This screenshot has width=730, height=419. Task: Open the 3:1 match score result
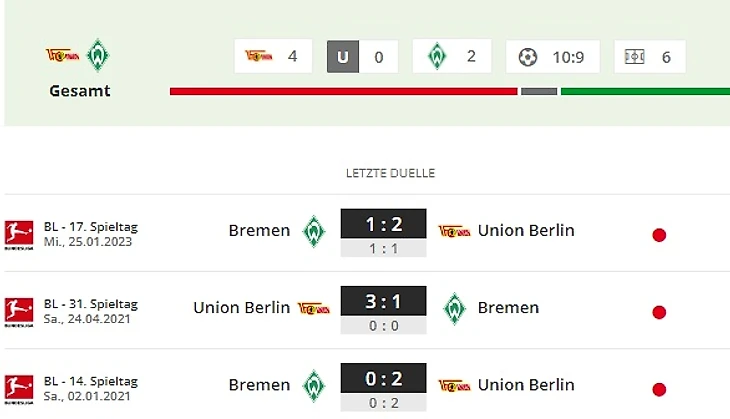coord(383,301)
